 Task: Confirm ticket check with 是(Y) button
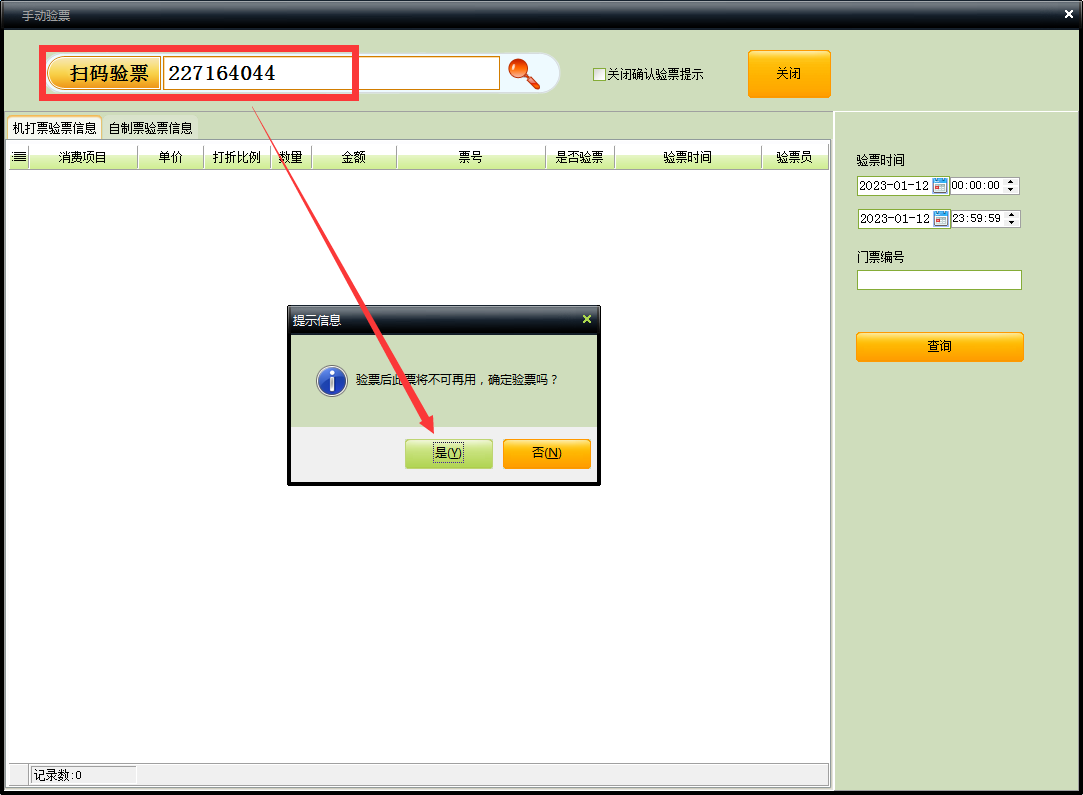[448, 453]
